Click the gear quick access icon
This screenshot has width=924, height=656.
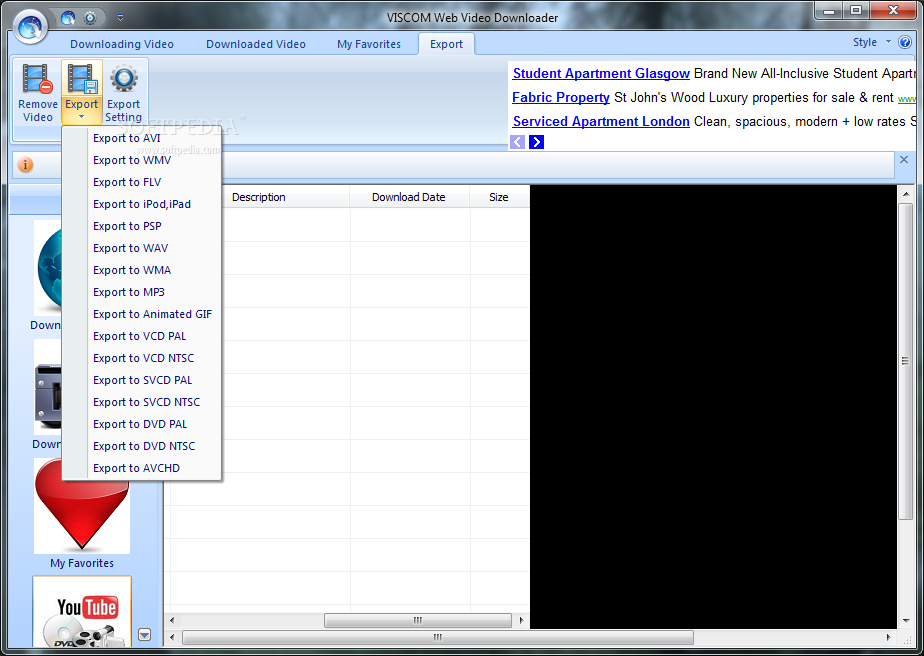[x=90, y=18]
